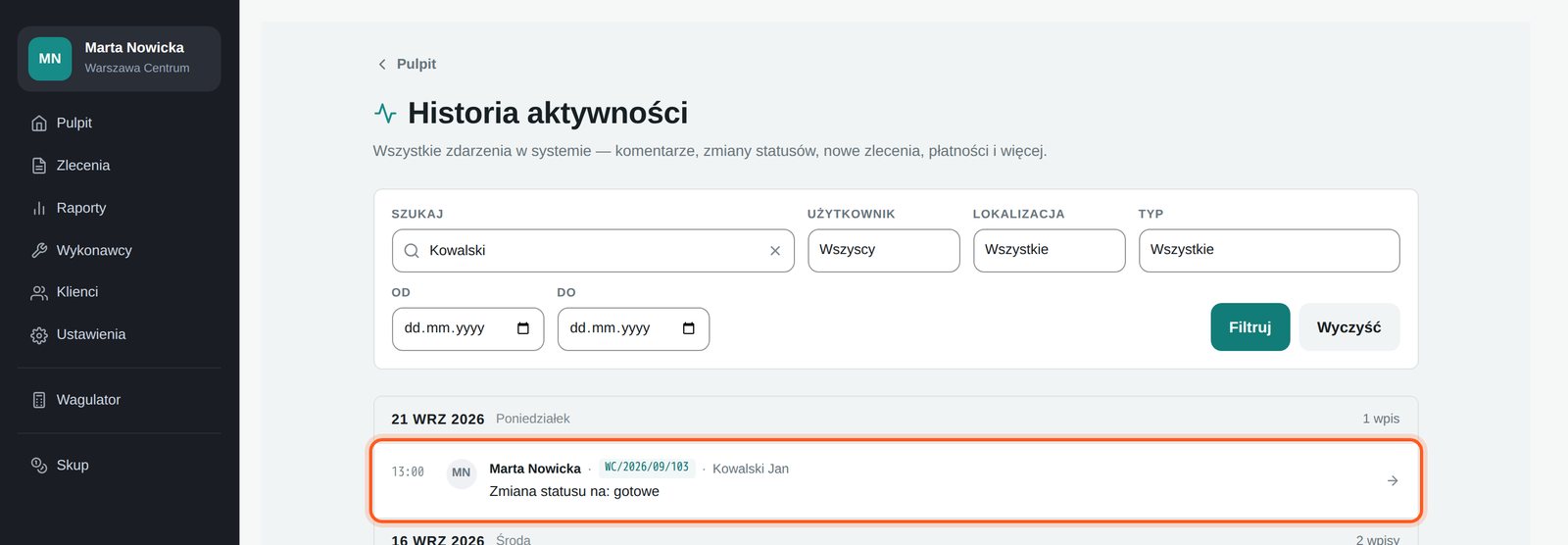Open the Użytkownik dropdown showing Wszyscy

pos(884,251)
